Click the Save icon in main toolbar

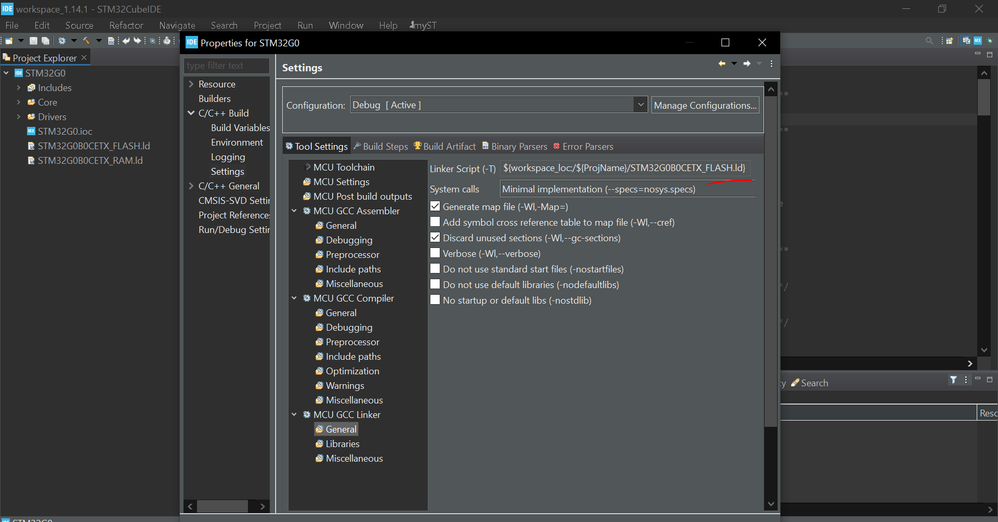[x=33, y=41]
